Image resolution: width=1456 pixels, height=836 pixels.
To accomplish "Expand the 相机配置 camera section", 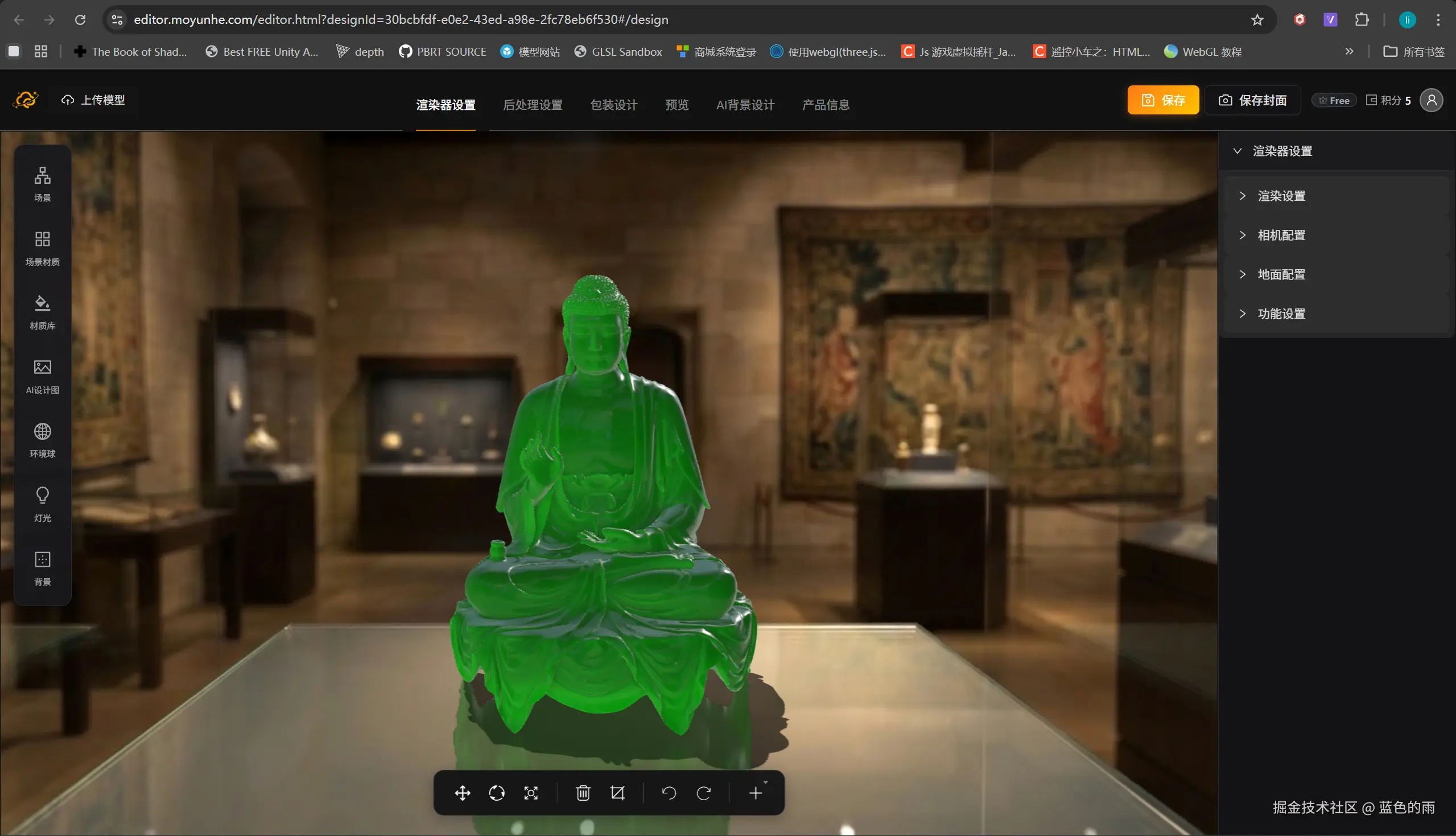I will pyautogui.click(x=1281, y=235).
